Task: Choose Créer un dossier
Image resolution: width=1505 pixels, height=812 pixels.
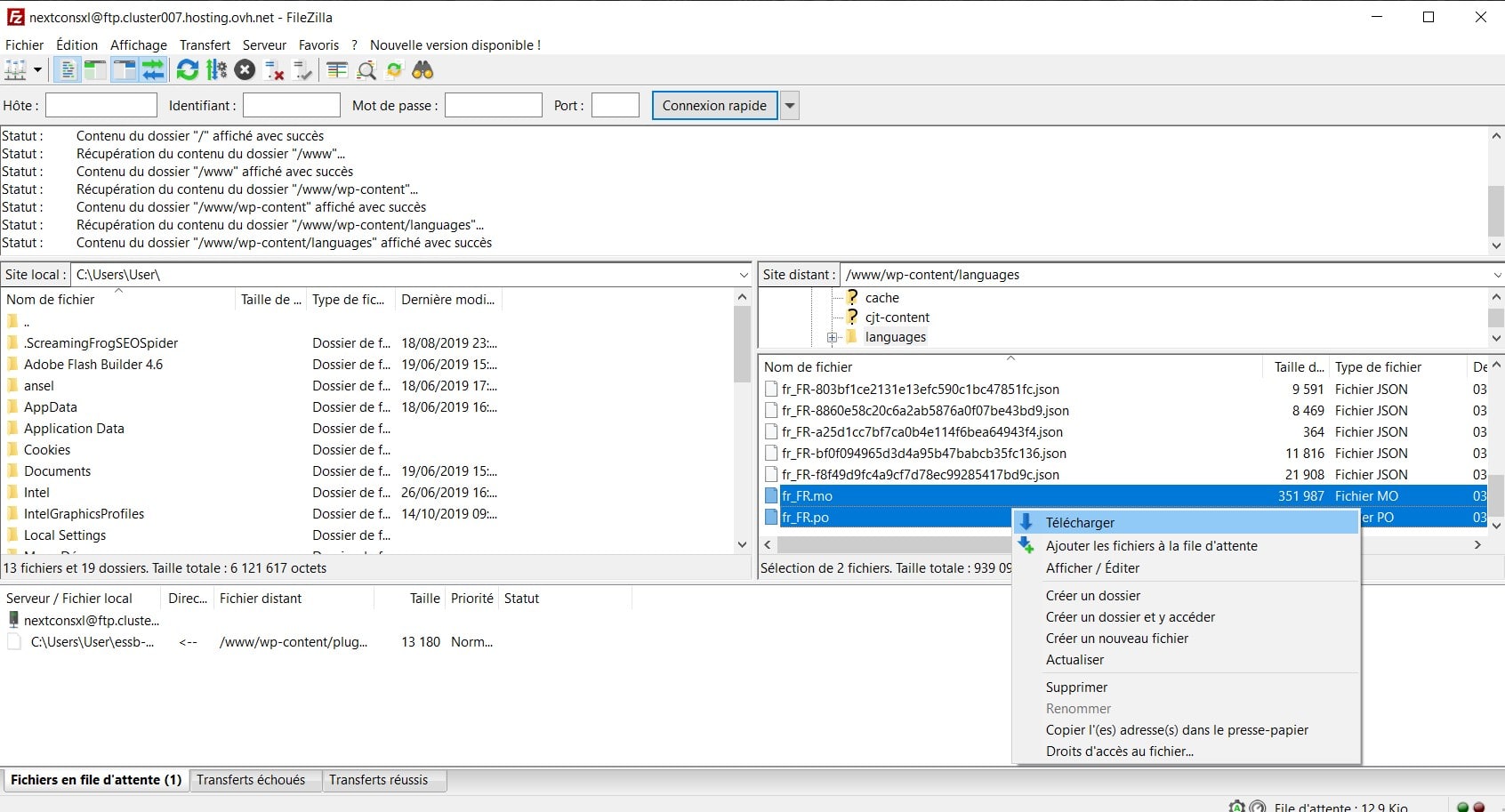Action: (x=1187, y=596)
